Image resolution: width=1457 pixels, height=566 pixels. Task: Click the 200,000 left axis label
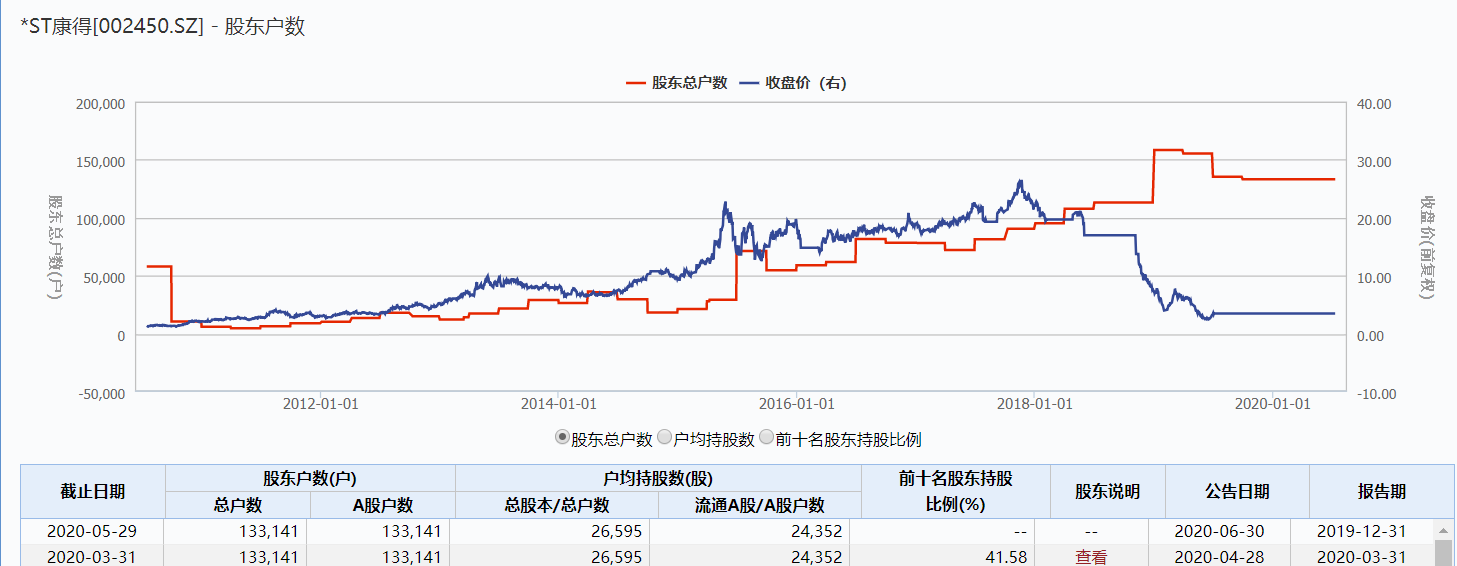coord(100,103)
